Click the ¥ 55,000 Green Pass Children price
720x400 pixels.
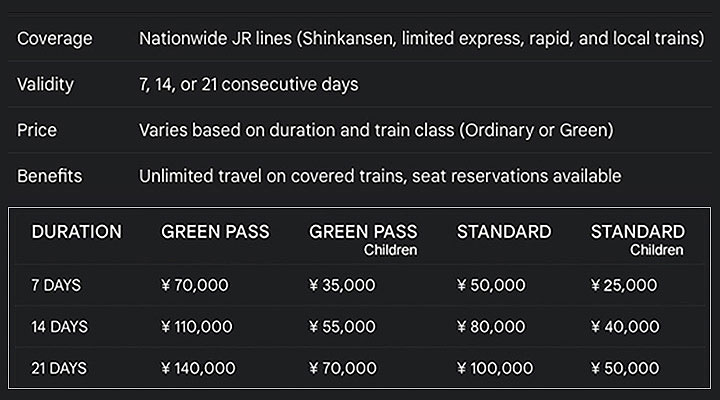pyautogui.click(x=342, y=327)
